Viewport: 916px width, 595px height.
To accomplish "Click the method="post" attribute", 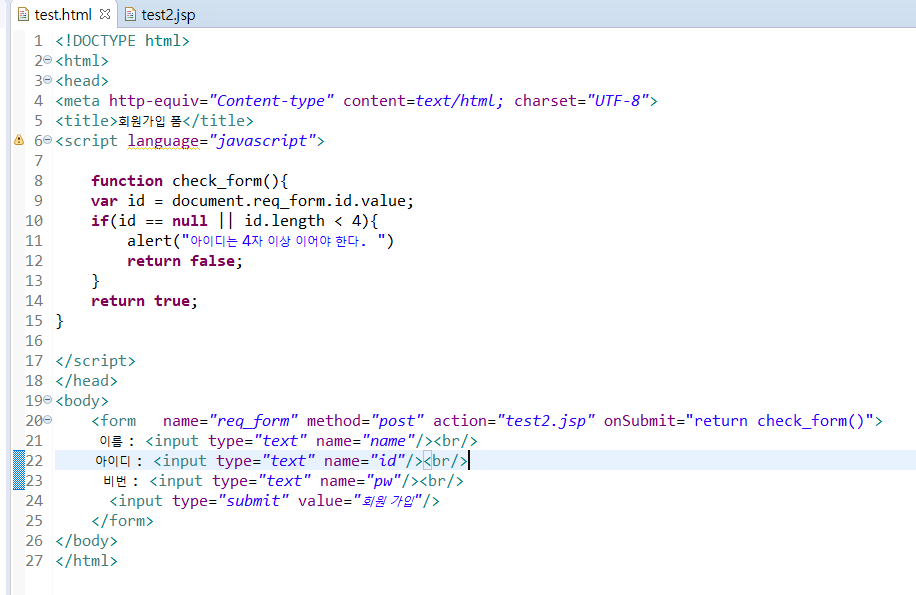I will point(365,421).
